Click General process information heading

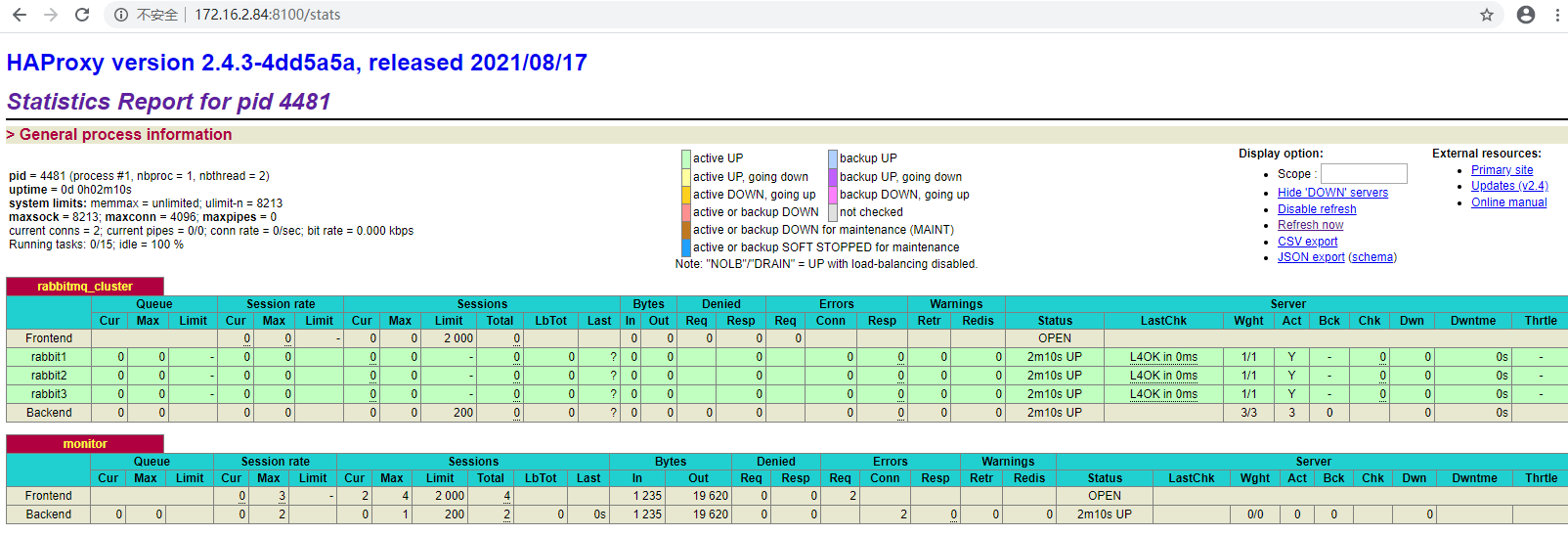(126, 135)
